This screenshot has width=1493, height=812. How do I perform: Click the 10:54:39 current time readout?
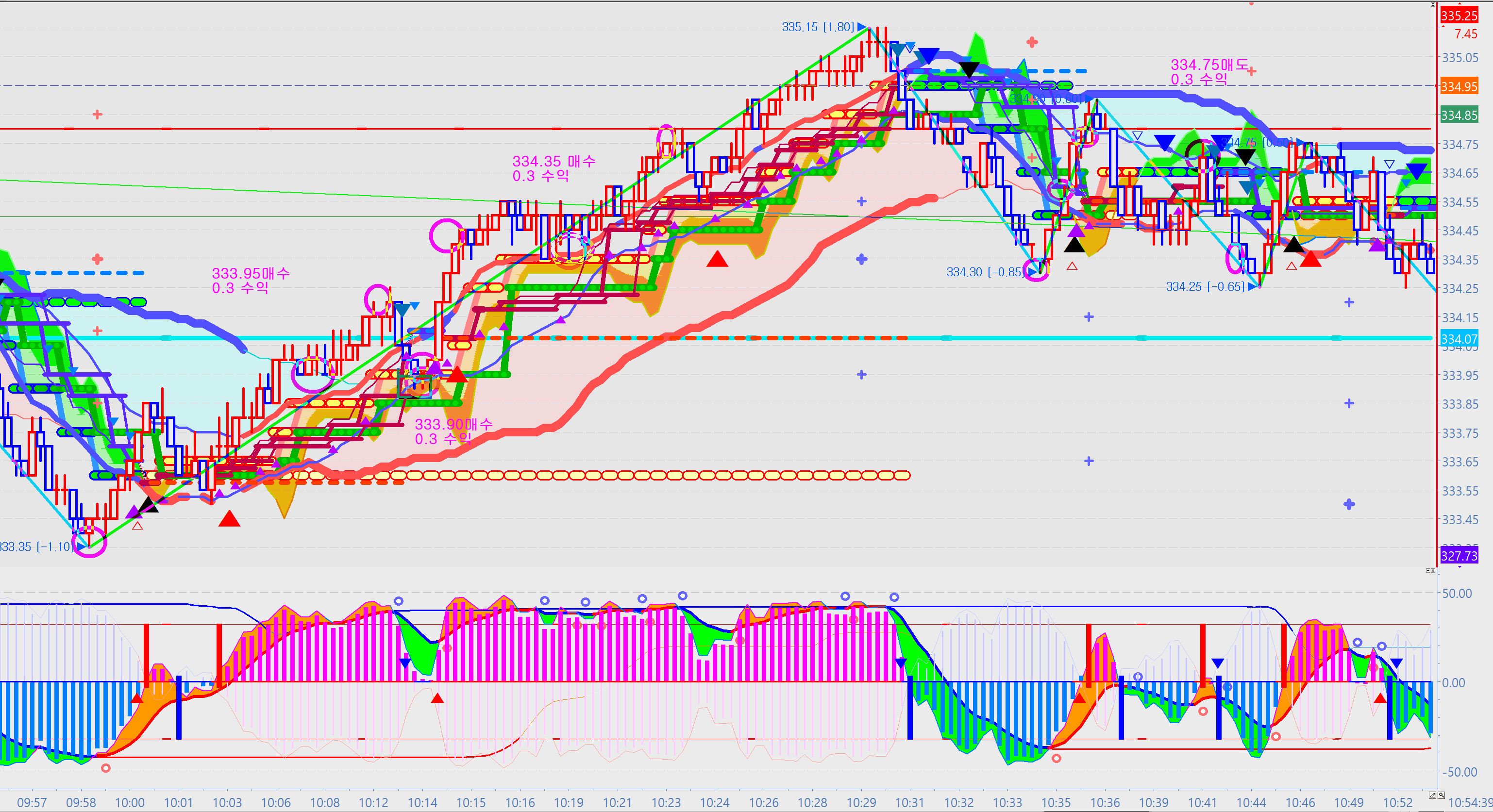tap(1470, 802)
